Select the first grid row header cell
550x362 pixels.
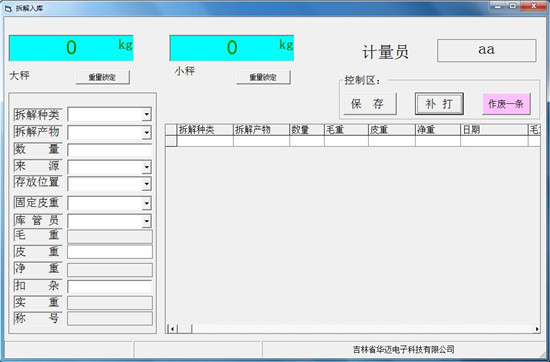171,141
